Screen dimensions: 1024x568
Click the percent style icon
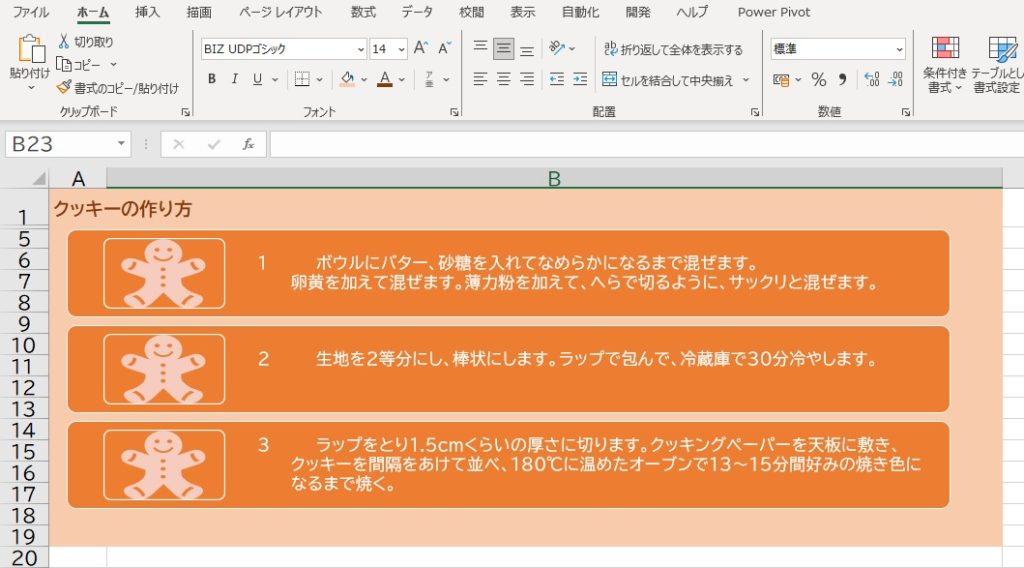(x=818, y=80)
